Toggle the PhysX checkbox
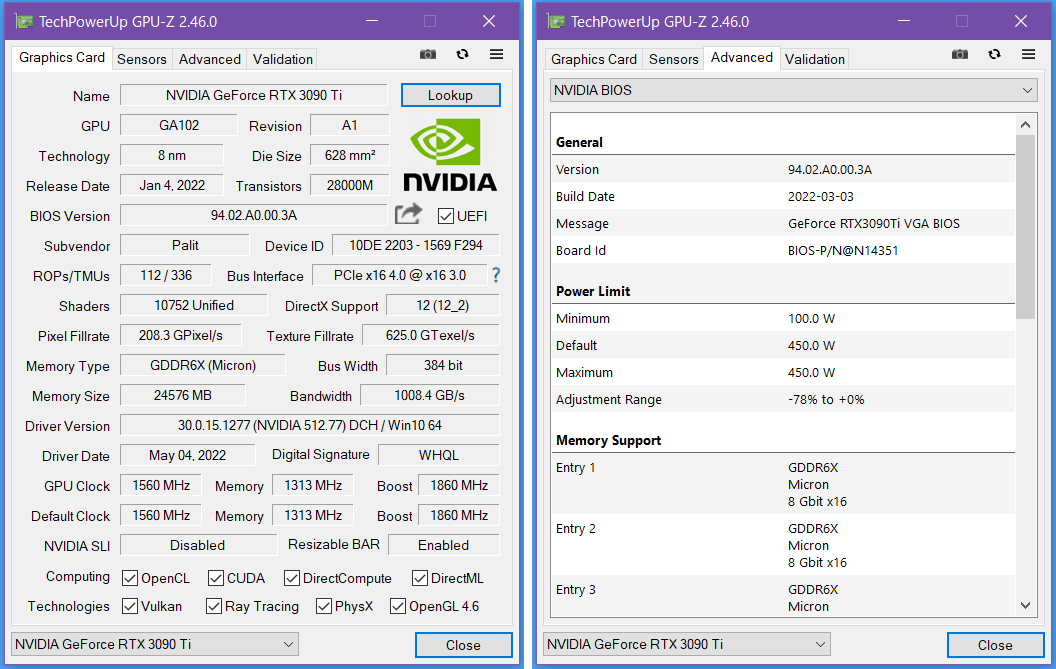1056x669 pixels. click(x=323, y=606)
